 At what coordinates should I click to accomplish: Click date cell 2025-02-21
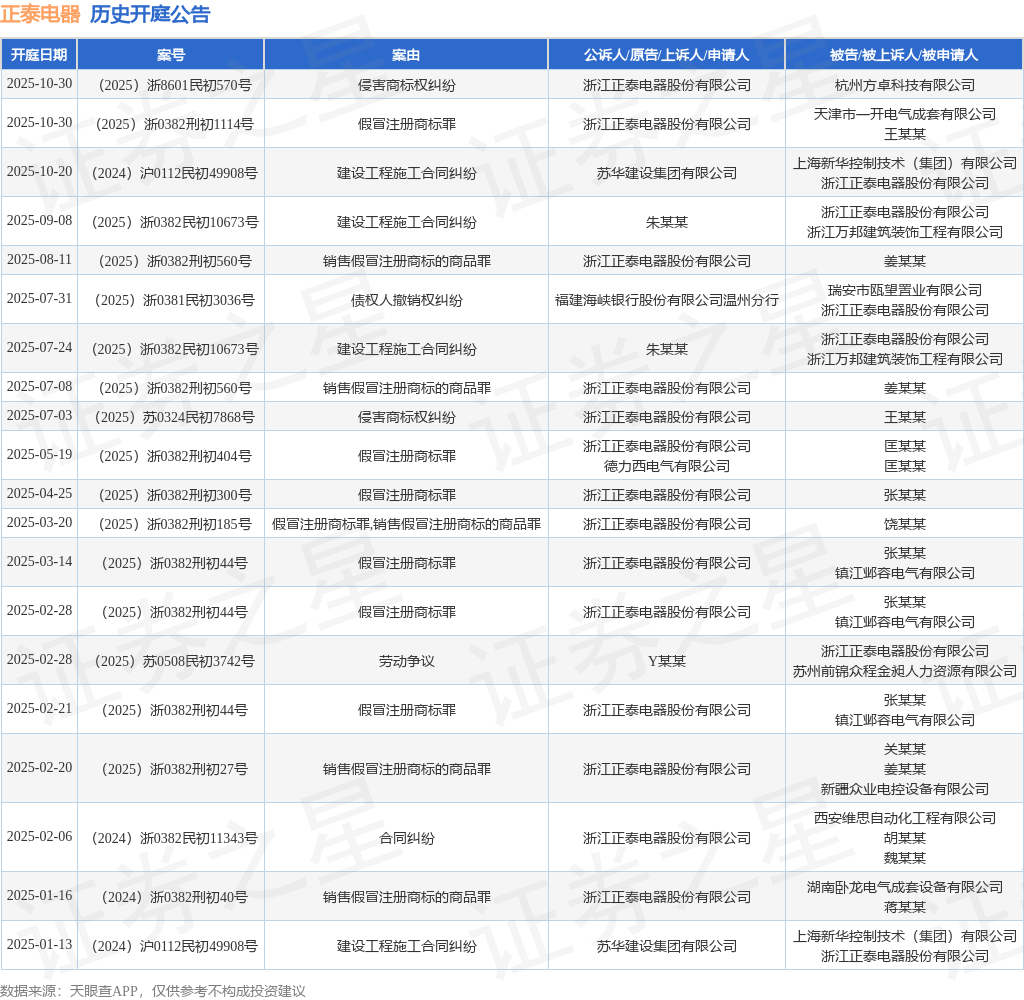(39, 709)
